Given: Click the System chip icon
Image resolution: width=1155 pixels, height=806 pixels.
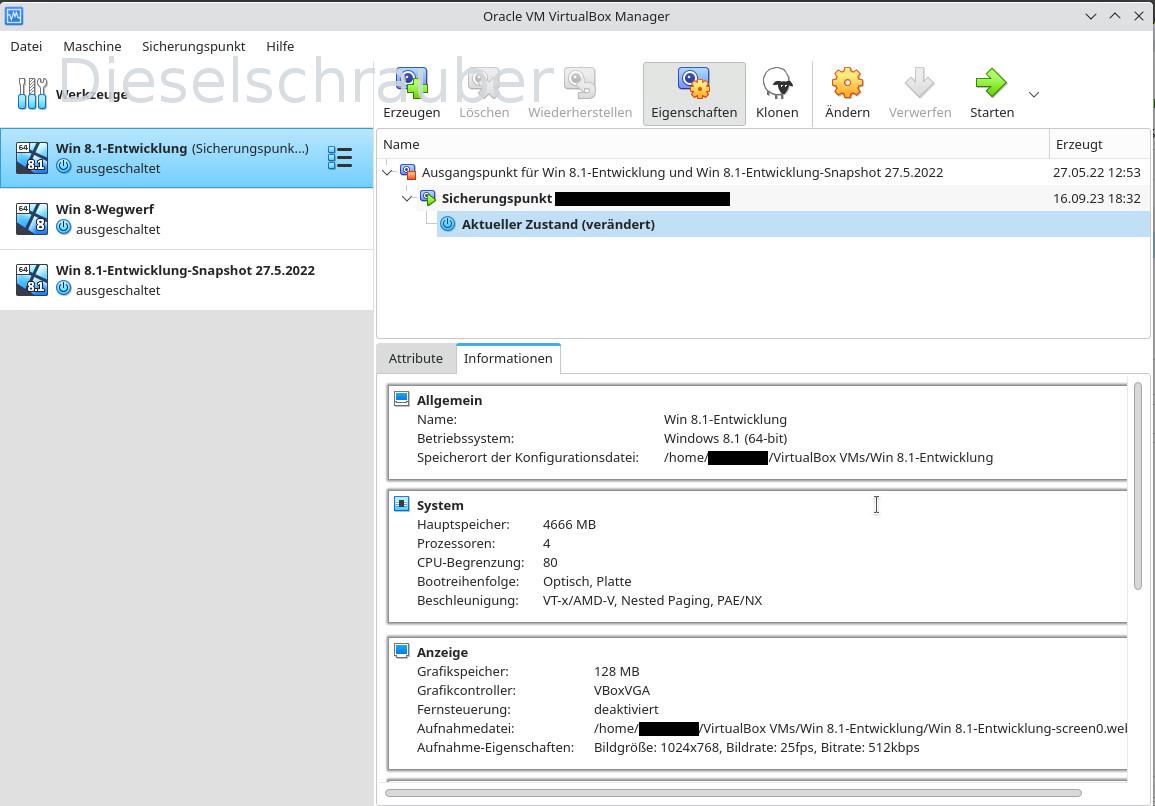Looking at the screenshot, I should (x=401, y=504).
